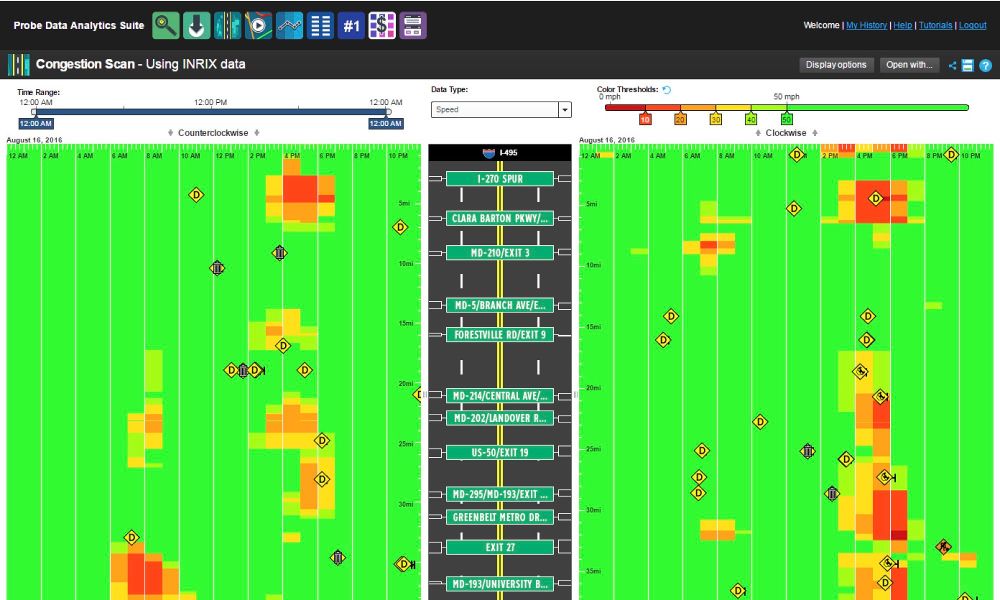Select the congestion scan road icon
Image resolution: width=1000 pixels, height=600 pixels.
coord(227,25)
